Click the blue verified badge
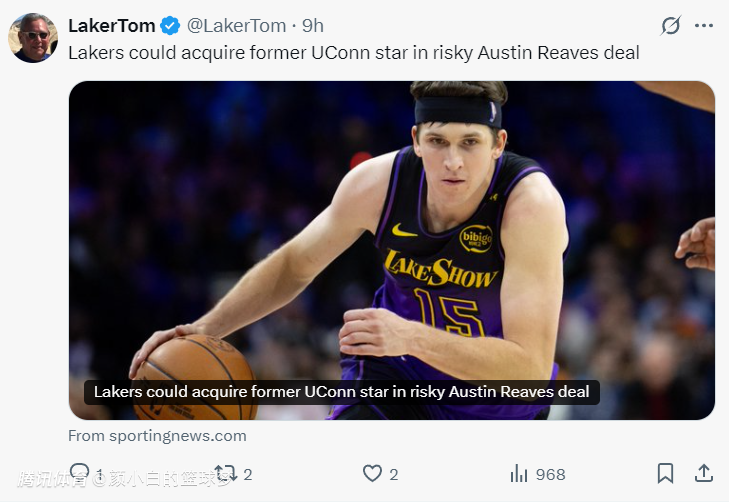The image size is (729, 503). [170, 26]
